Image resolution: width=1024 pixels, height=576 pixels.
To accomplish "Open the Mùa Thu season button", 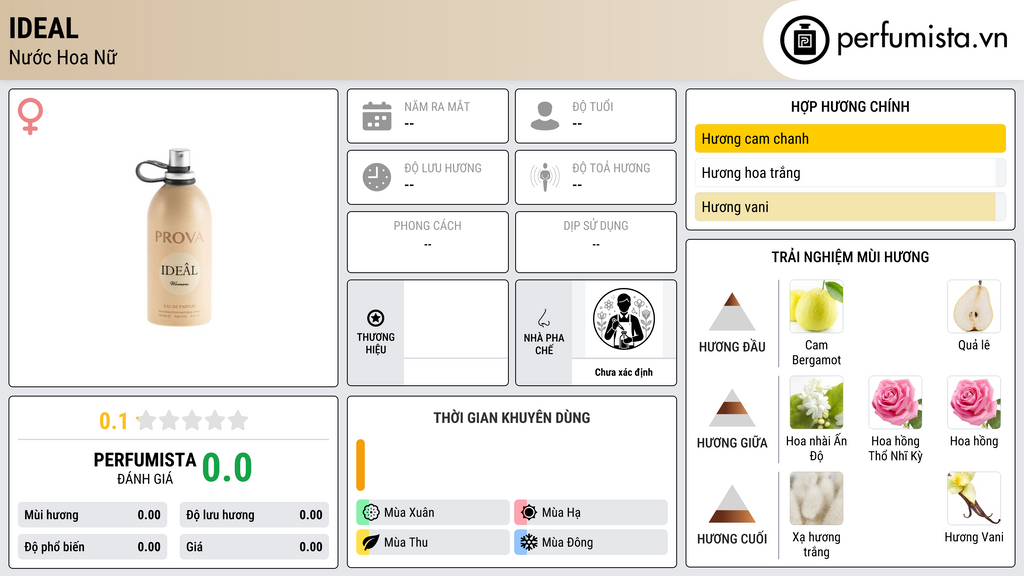I will pos(433,542).
